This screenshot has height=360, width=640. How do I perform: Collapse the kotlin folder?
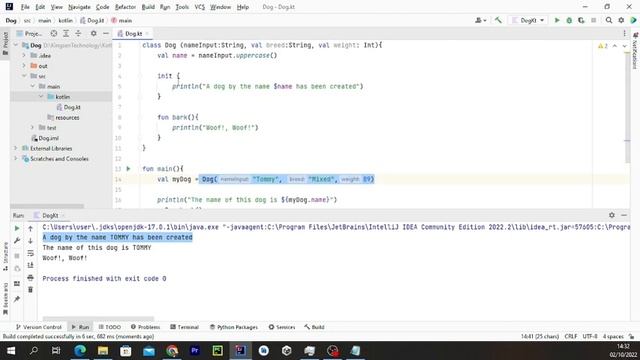(x=41, y=96)
